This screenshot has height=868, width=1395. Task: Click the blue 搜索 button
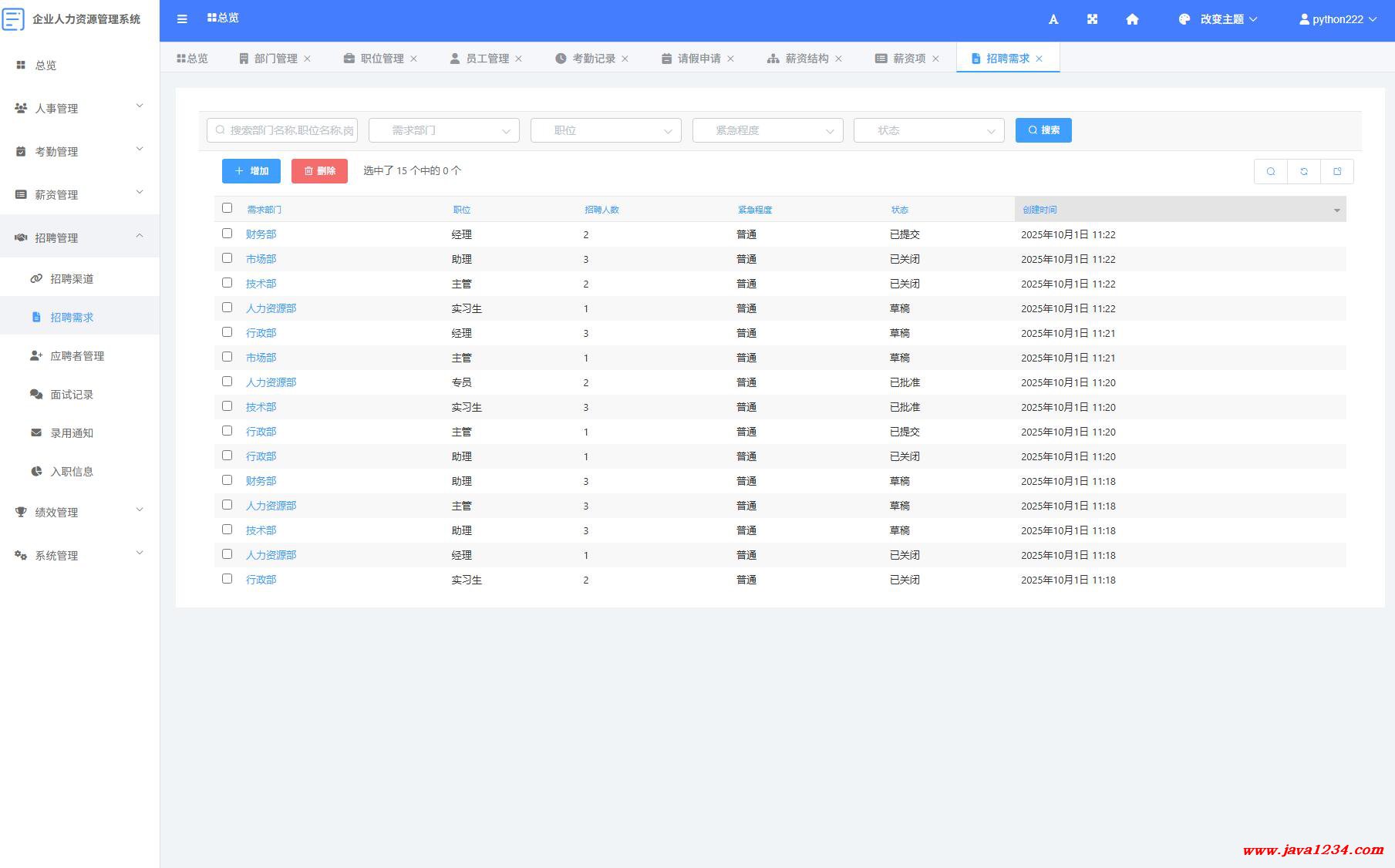[1043, 130]
